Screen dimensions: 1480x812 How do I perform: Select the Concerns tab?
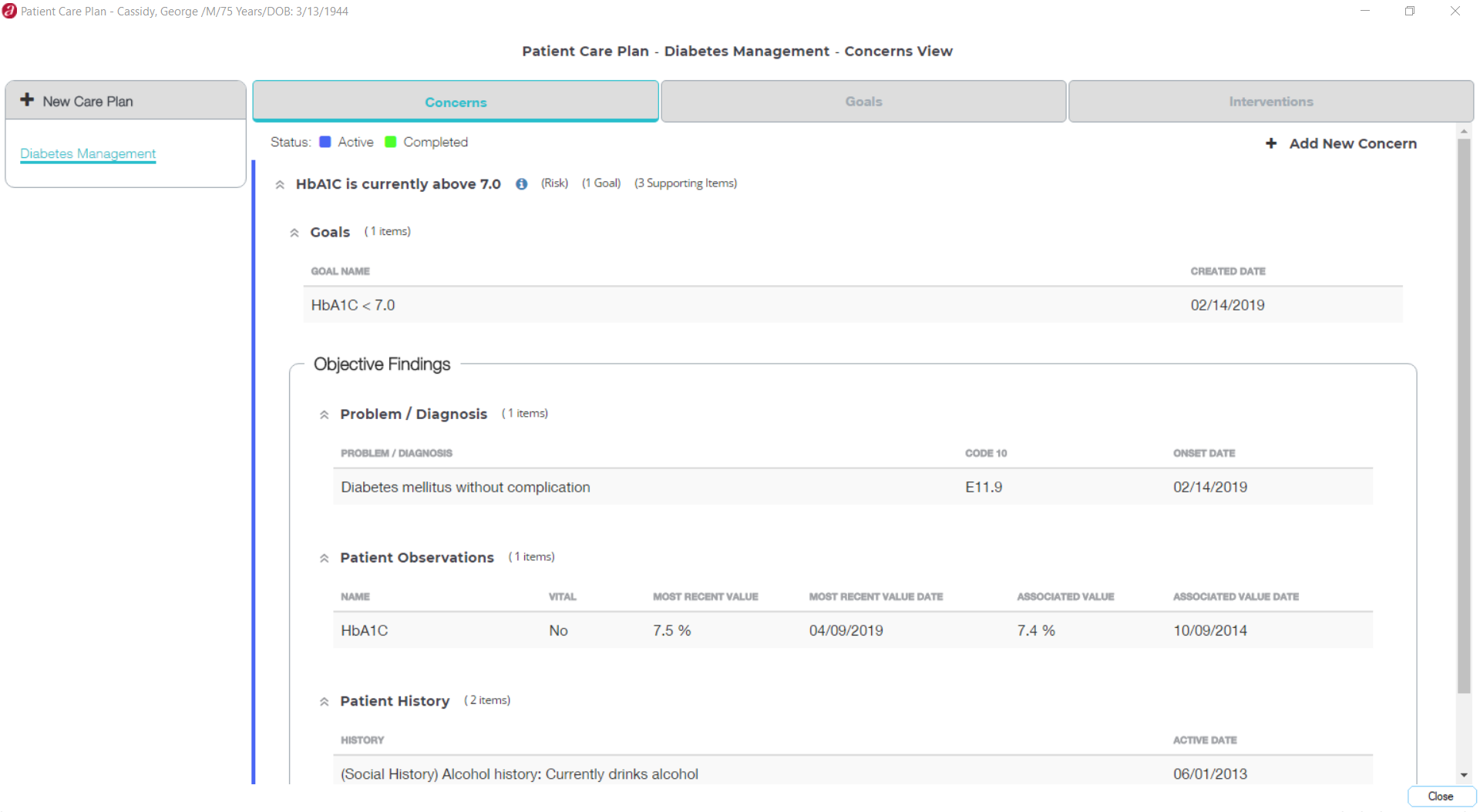point(456,102)
